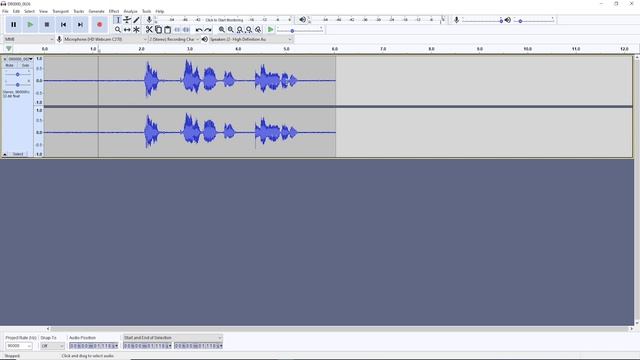The height and width of the screenshot is (360, 640).
Task: Click the Audio Position time field
Action: click(x=93, y=346)
